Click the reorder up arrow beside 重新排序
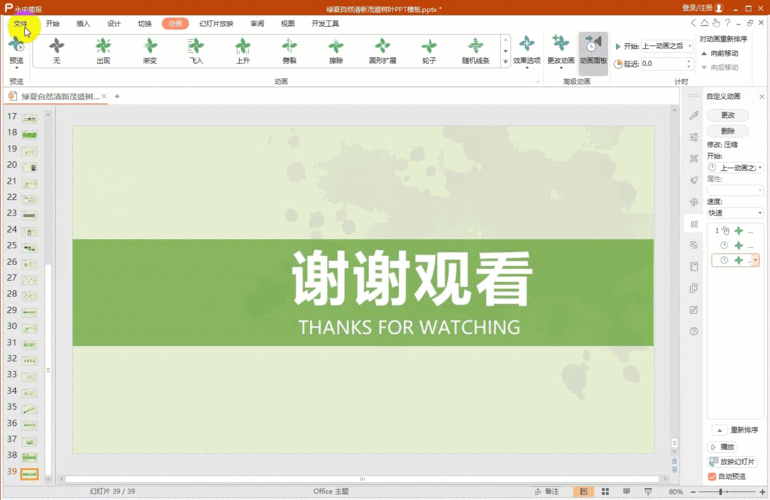Screen dimensions: 770x500 coord(719,430)
